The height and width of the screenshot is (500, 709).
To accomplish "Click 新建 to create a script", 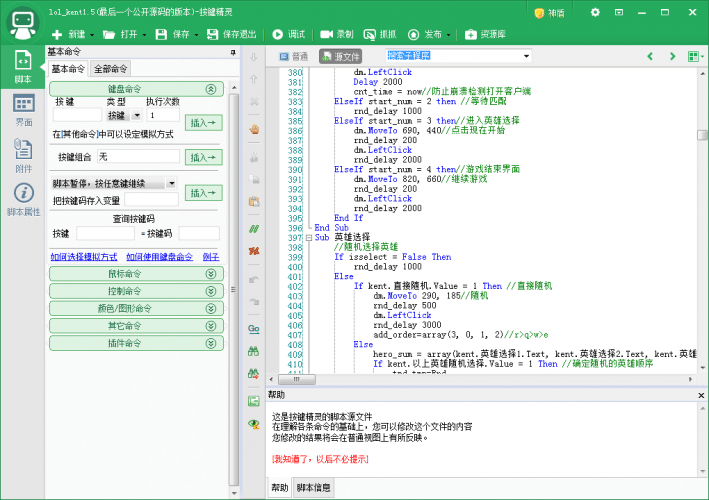I will pyautogui.click(x=68, y=34).
